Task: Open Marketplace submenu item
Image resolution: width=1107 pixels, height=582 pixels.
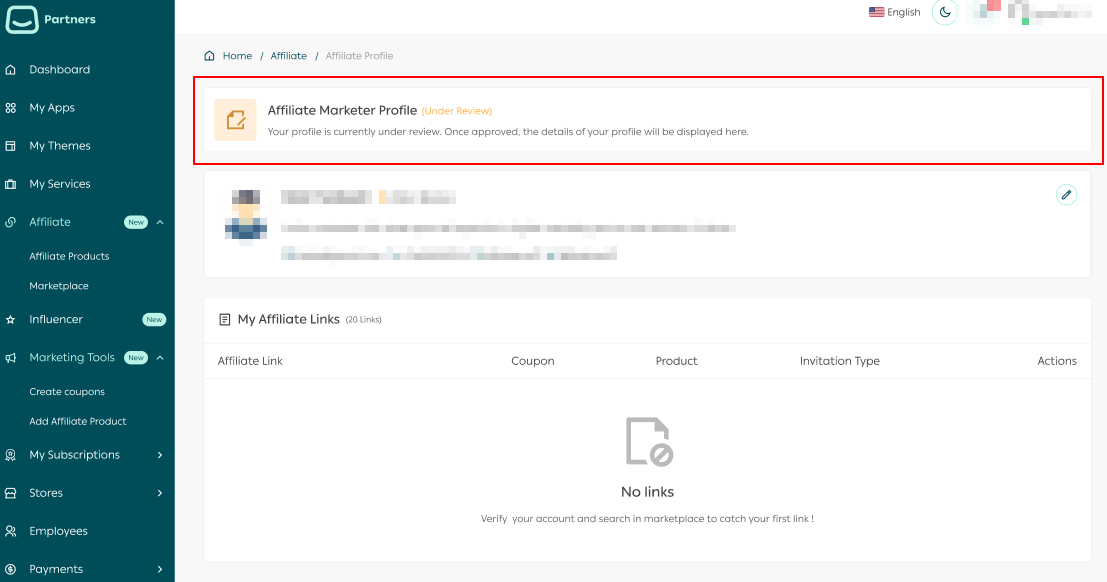Action: tap(59, 286)
